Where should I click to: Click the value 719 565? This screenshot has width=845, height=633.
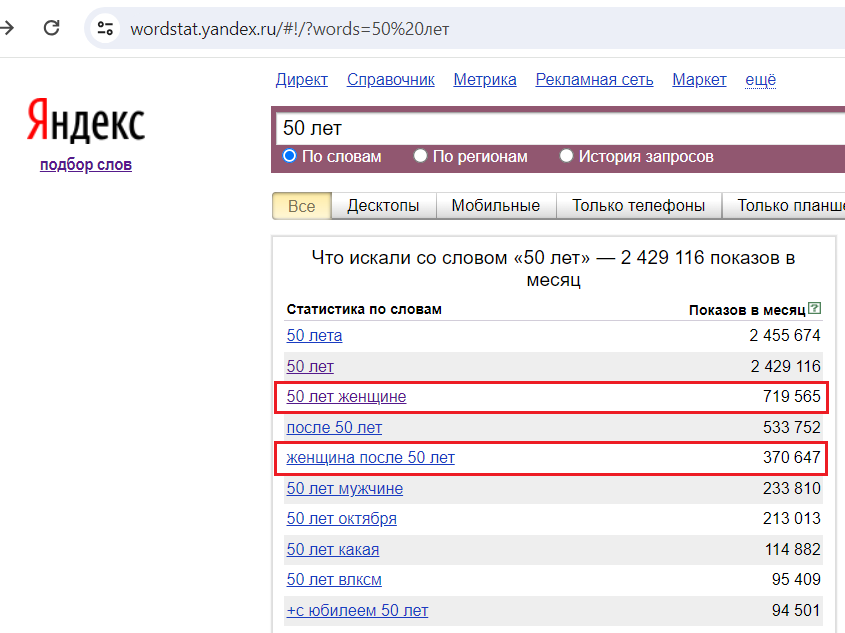(792, 397)
